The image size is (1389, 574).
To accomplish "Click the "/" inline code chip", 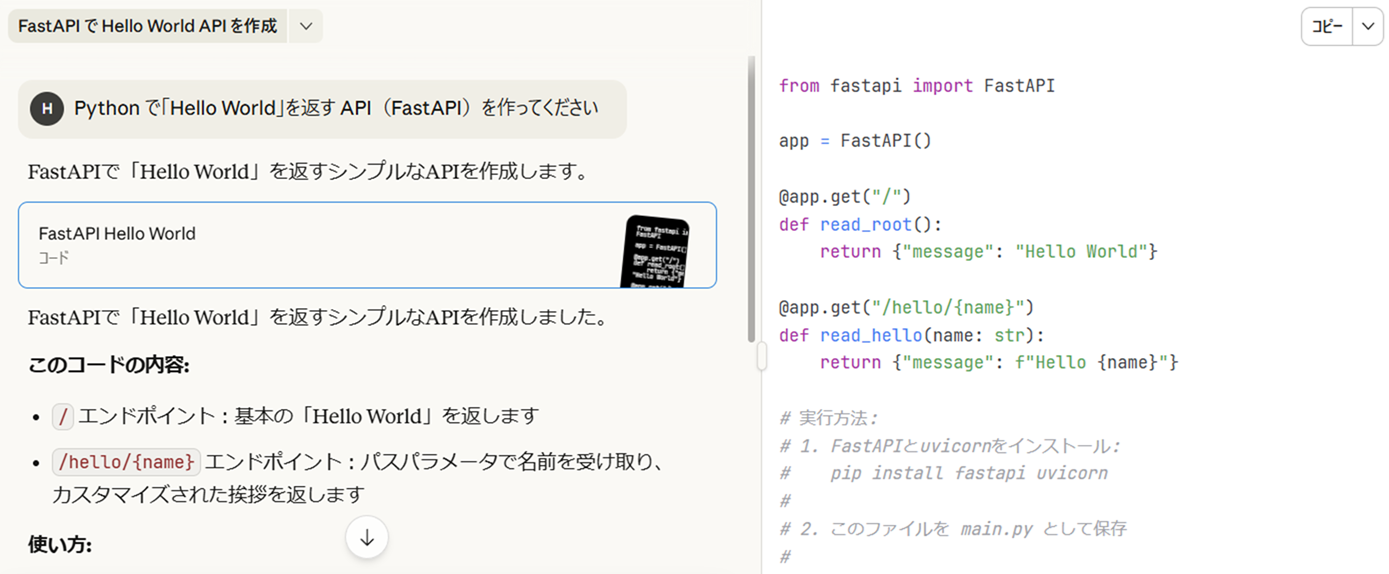I will point(63,416).
